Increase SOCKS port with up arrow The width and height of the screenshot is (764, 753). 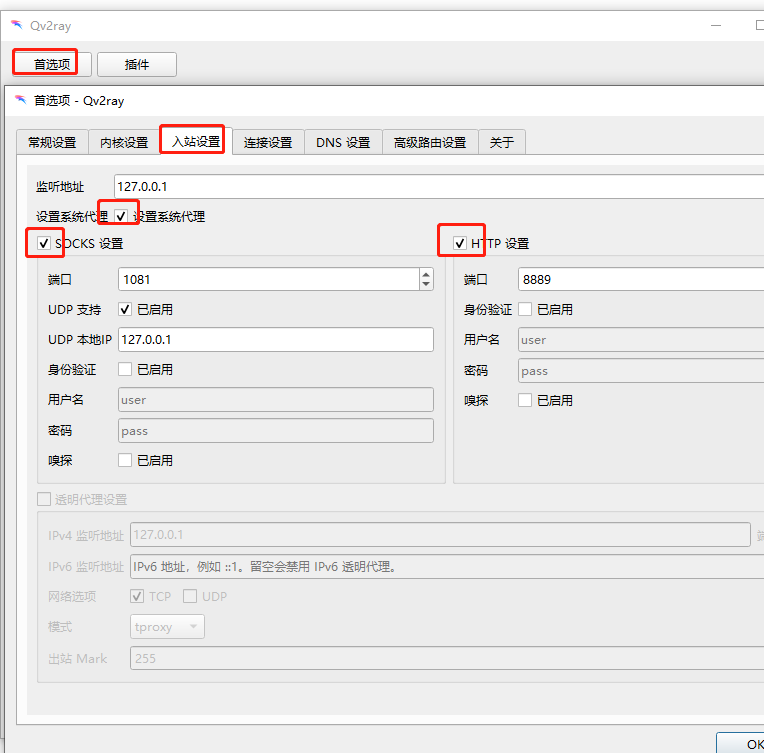[x=426, y=274]
